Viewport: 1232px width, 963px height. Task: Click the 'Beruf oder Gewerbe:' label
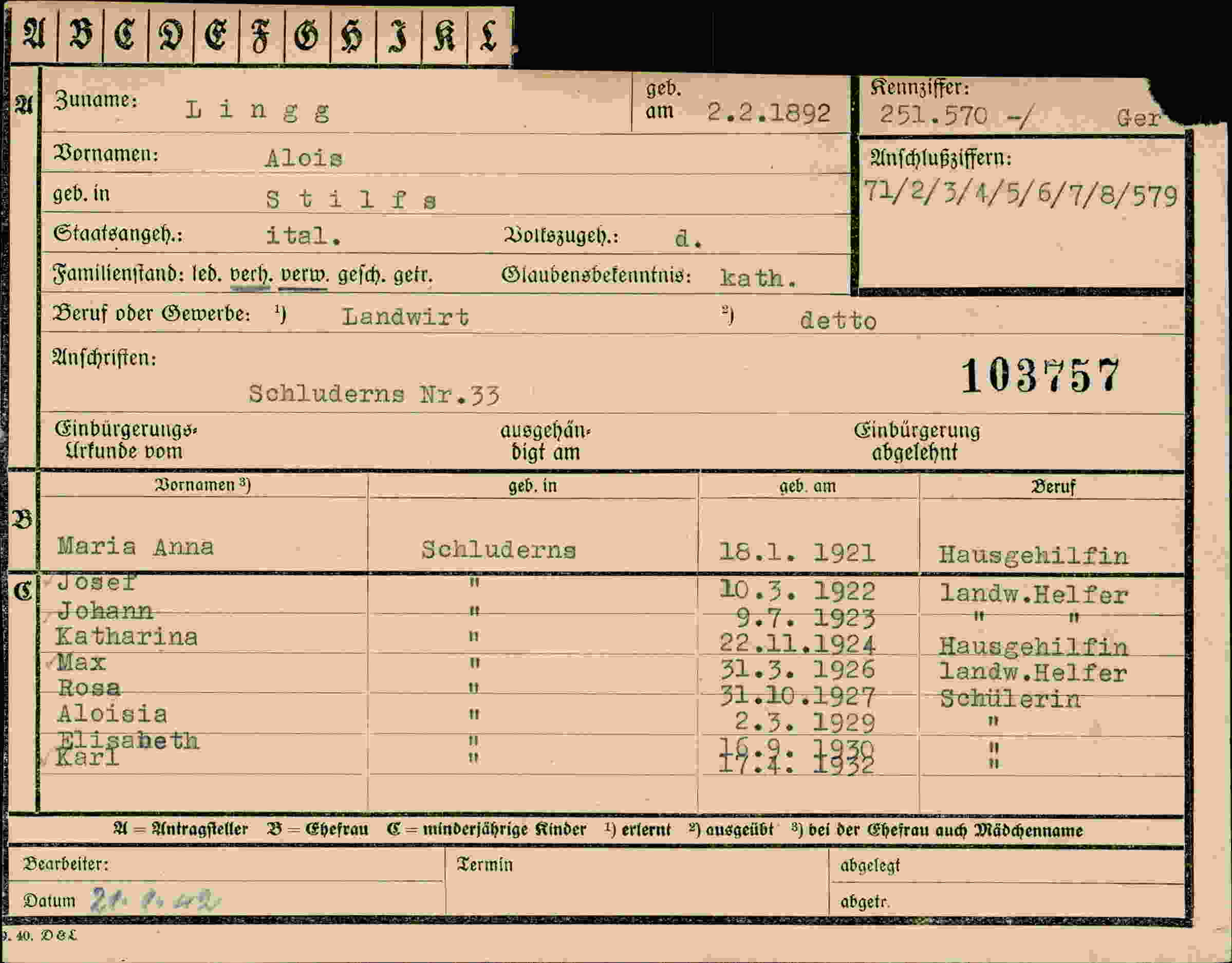(x=151, y=313)
